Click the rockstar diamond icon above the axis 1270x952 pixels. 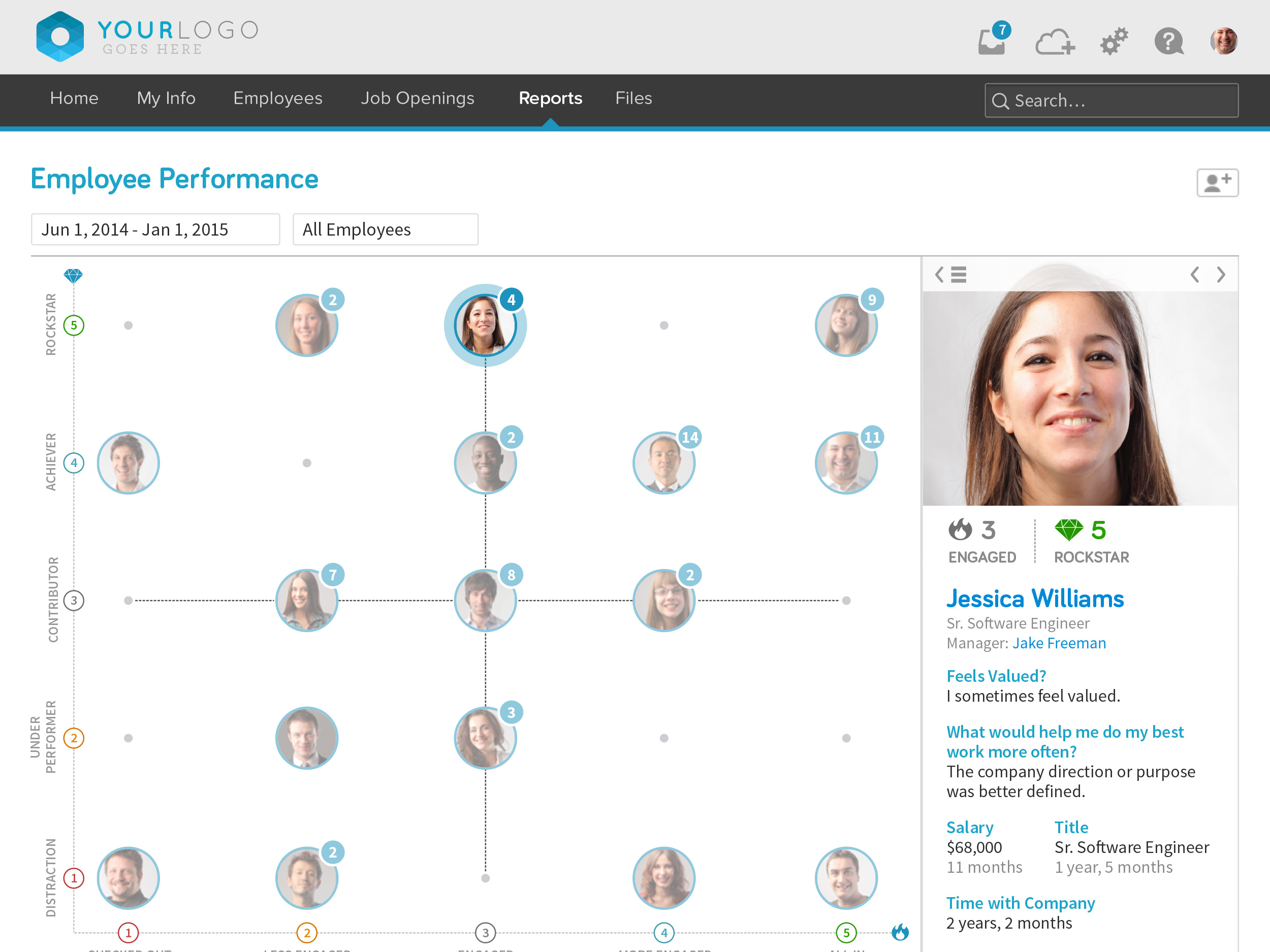point(74,277)
